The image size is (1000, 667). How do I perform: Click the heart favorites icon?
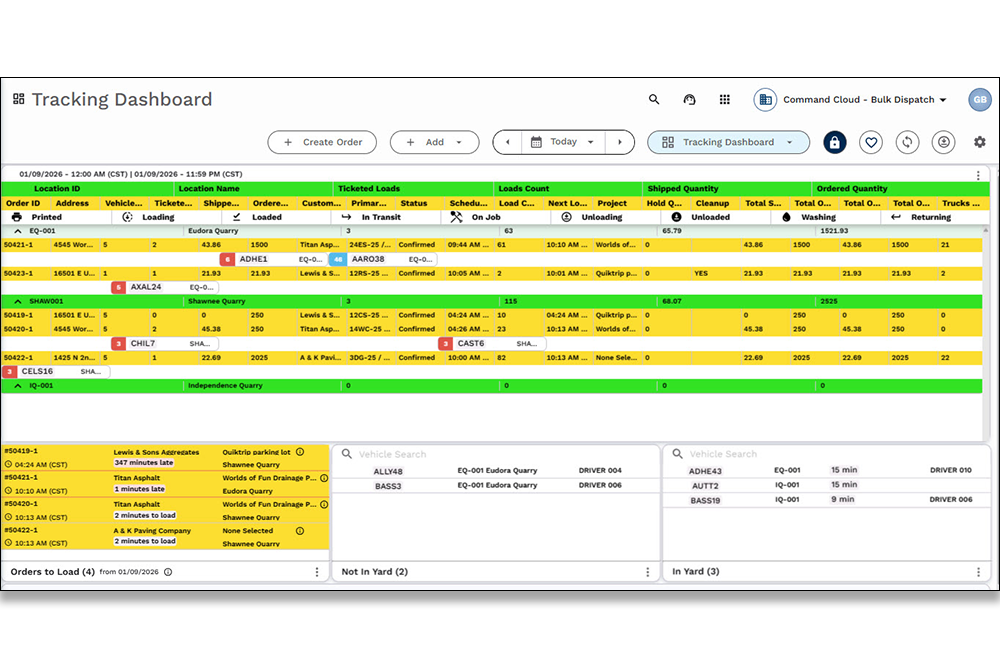(871, 142)
